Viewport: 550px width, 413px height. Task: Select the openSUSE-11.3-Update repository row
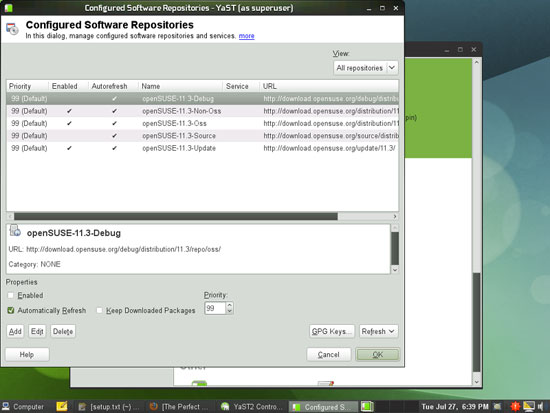pyautogui.click(x=202, y=148)
